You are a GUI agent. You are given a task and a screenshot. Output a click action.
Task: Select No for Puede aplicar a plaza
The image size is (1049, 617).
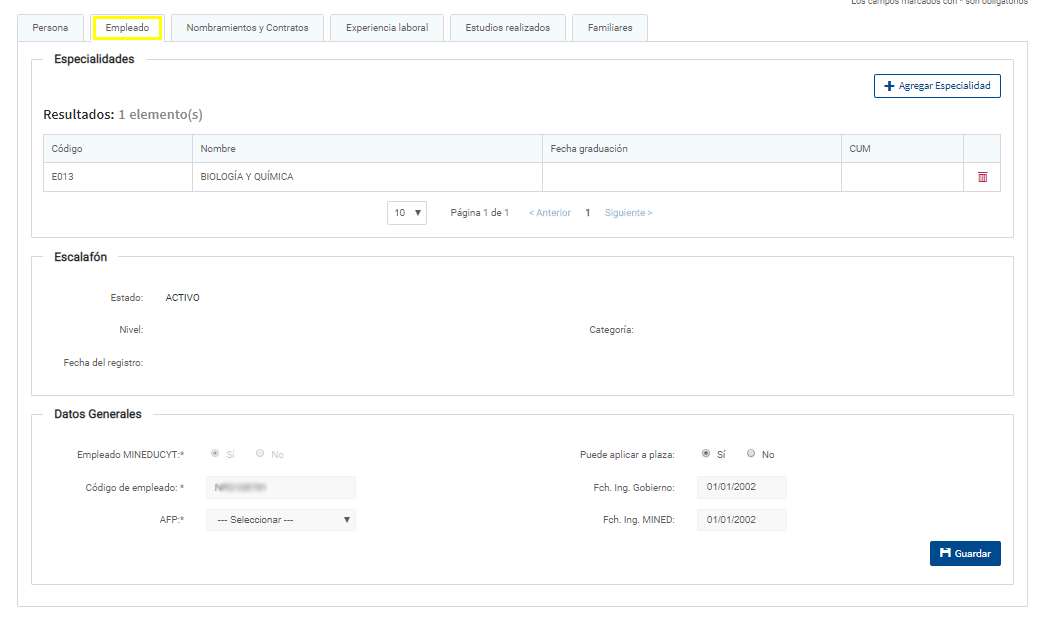coord(751,454)
